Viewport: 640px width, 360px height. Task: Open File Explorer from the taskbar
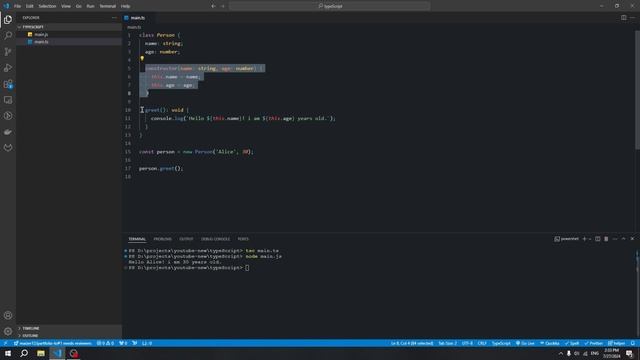[41, 353]
